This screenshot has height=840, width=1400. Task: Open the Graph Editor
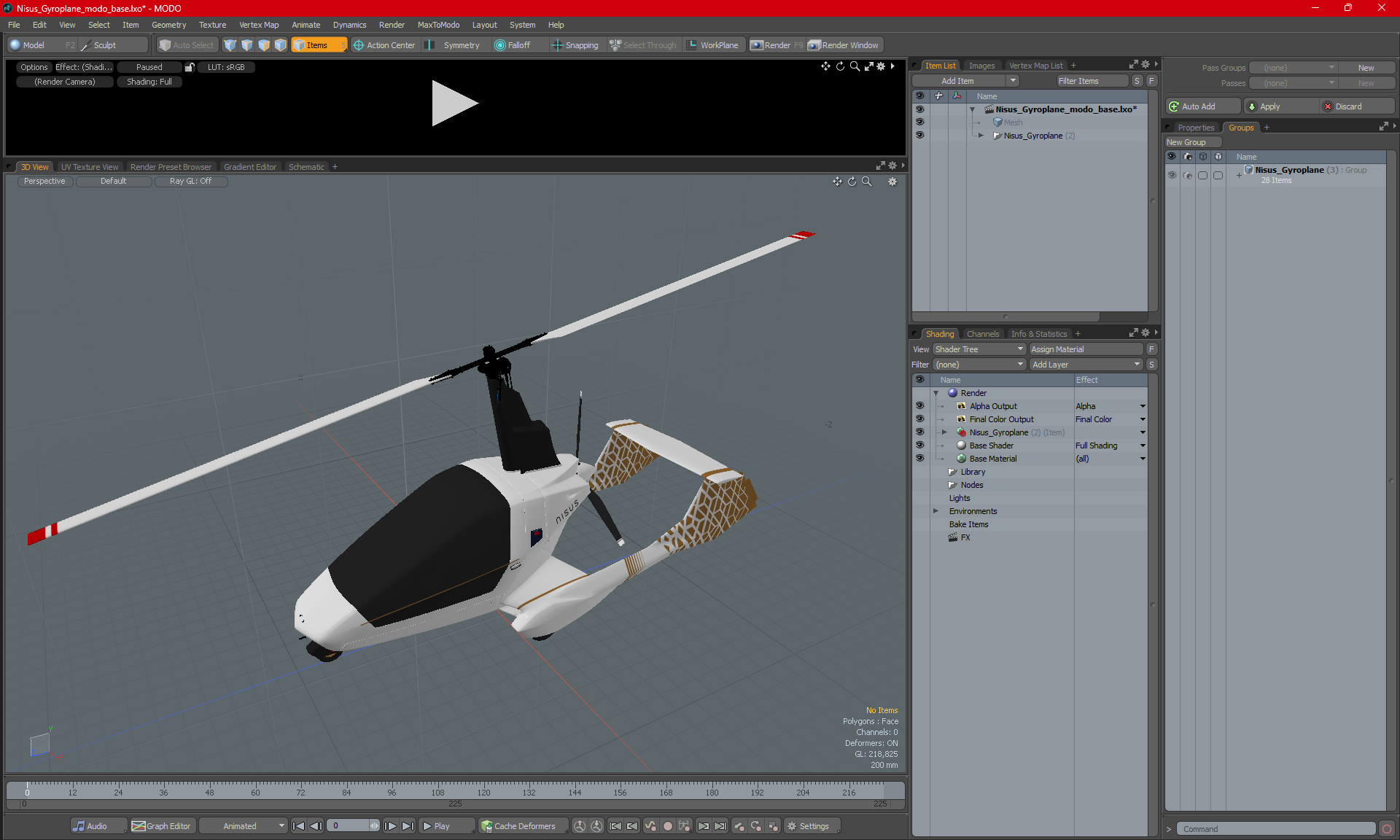tap(162, 826)
